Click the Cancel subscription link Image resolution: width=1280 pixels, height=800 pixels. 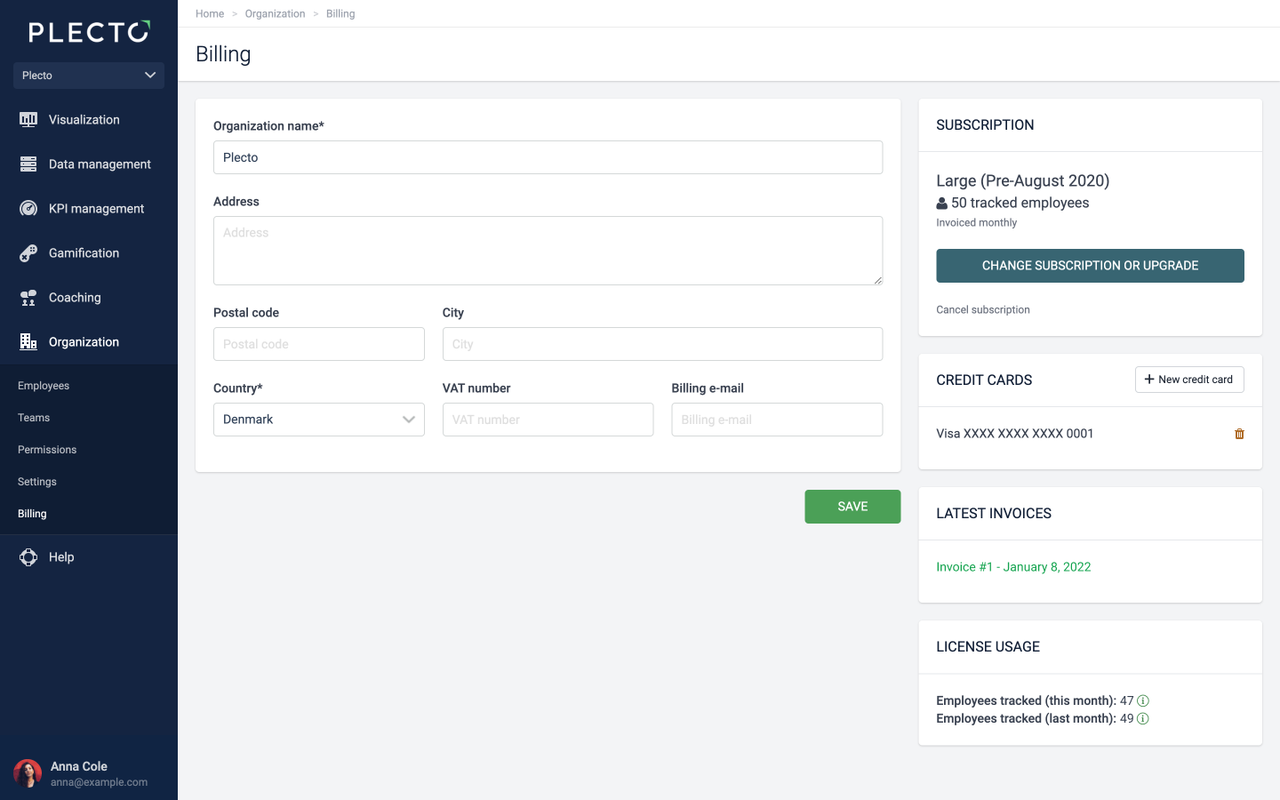pyautogui.click(x=983, y=310)
